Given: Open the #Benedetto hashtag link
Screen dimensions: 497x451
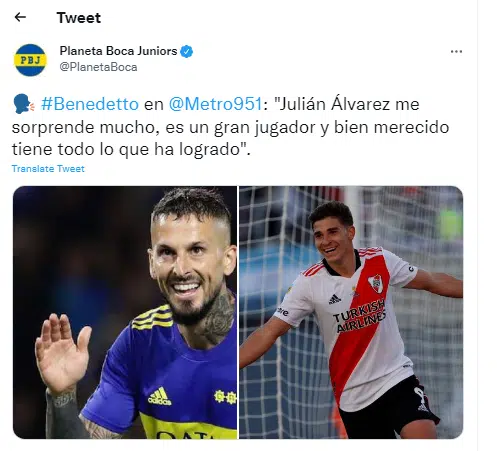Looking at the screenshot, I should coord(90,104).
